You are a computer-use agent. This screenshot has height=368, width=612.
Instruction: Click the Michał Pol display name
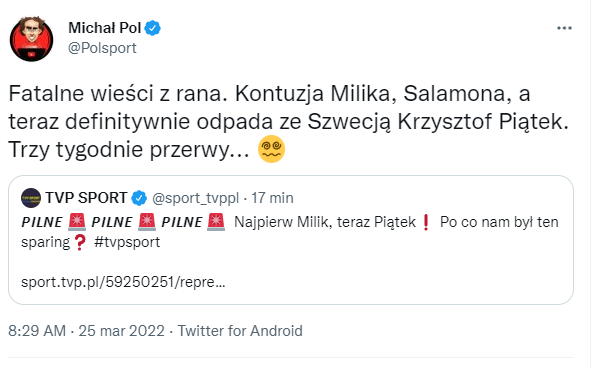point(105,28)
